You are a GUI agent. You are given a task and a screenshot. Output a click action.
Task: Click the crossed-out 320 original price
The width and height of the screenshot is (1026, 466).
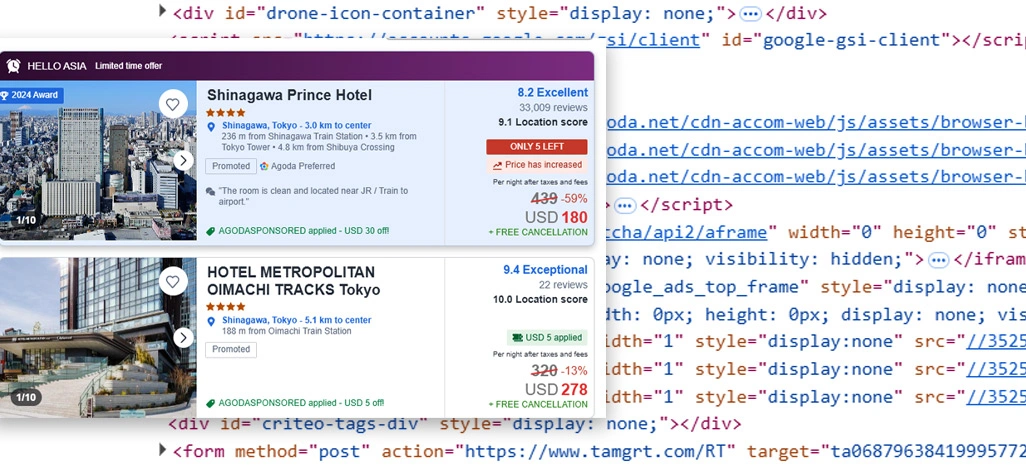pyautogui.click(x=544, y=371)
